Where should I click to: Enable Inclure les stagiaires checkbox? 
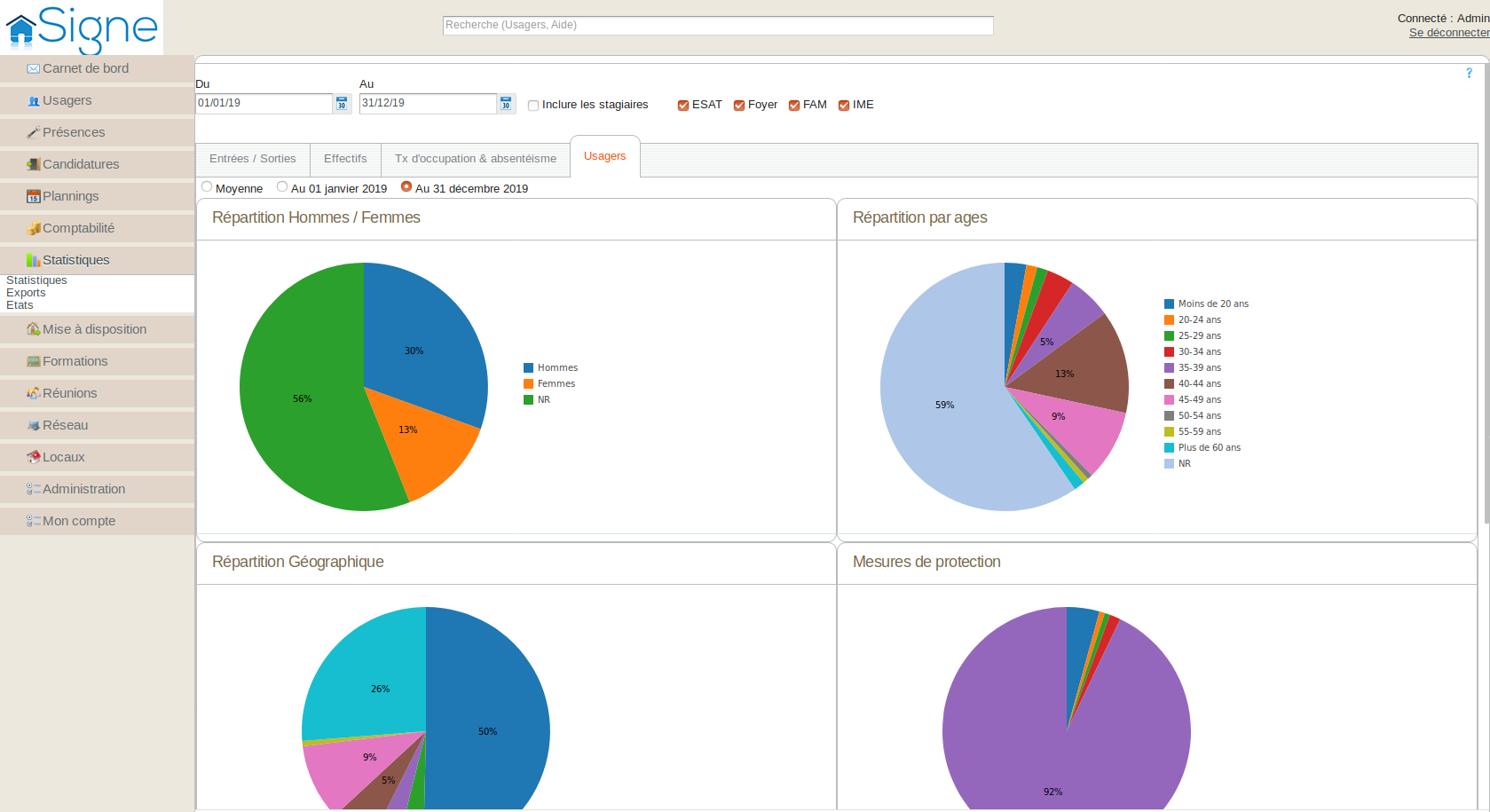(x=533, y=106)
